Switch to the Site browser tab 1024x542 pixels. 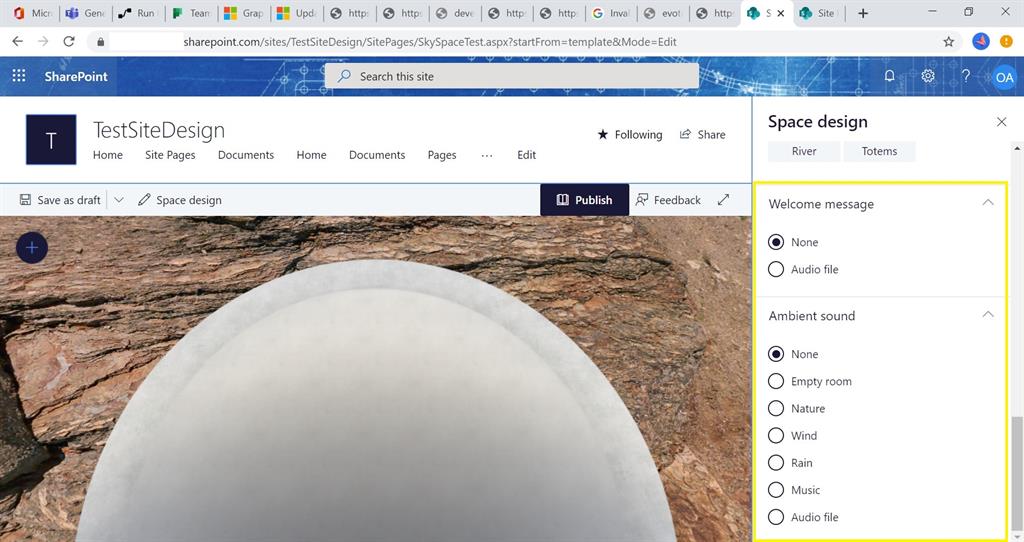(x=820, y=13)
